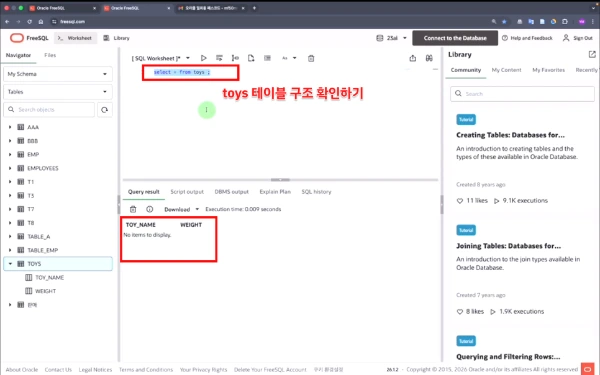The height and width of the screenshot is (375, 600).
Task: Open the Explain Plan results tab
Action: click(275, 192)
